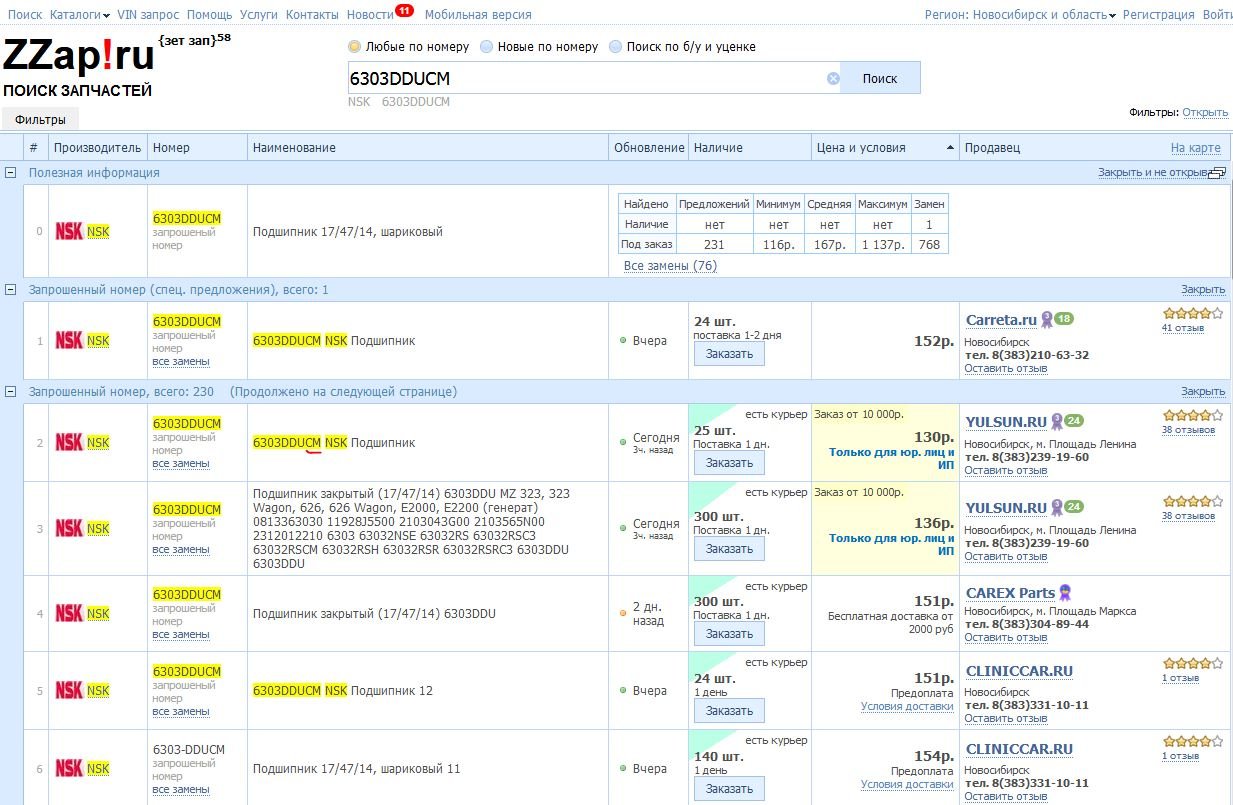Click star rating for Carreta.ru

point(1192,313)
